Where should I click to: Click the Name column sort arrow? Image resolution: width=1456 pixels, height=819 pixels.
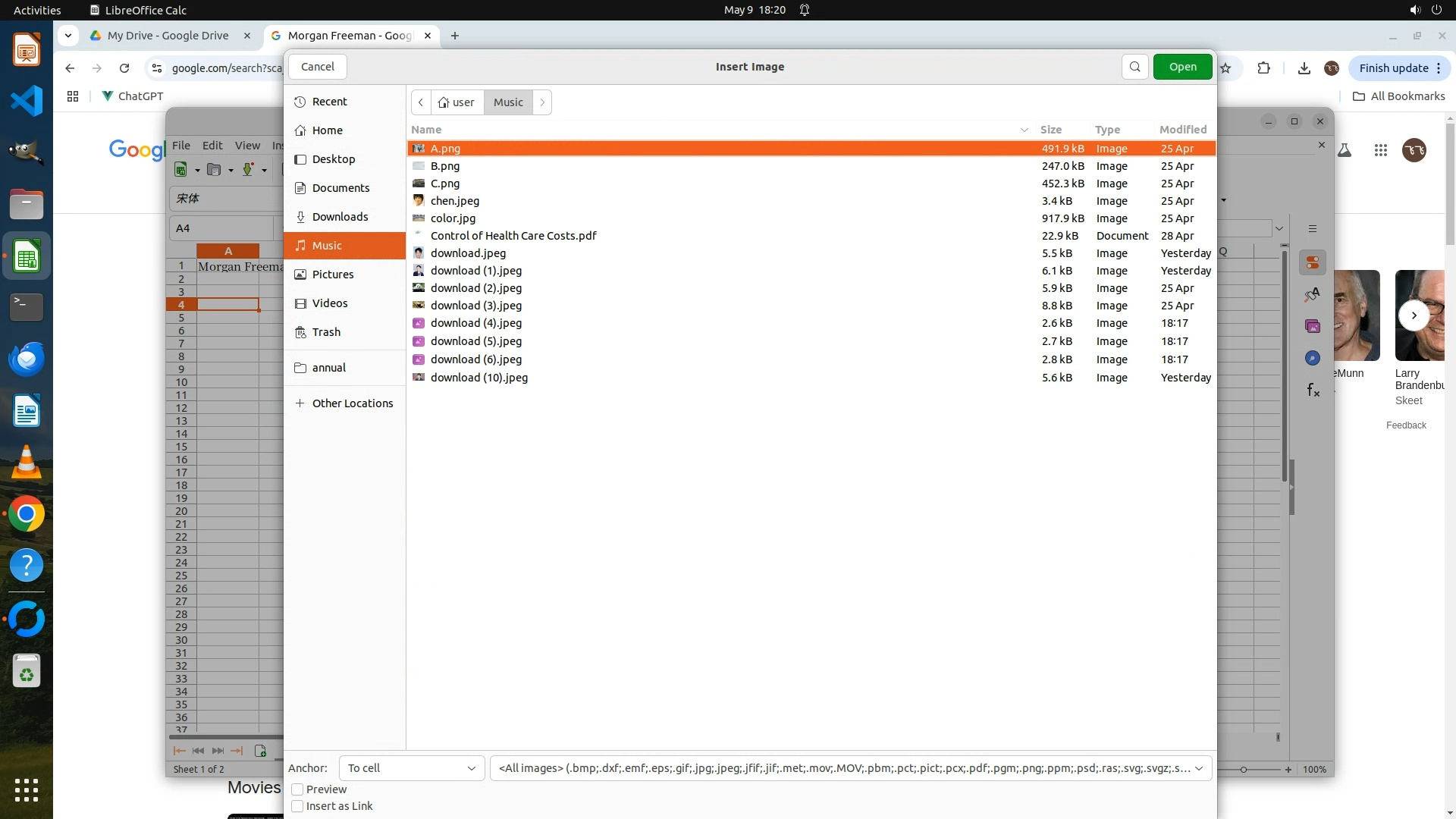pyautogui.click(x=1024, y=130)
